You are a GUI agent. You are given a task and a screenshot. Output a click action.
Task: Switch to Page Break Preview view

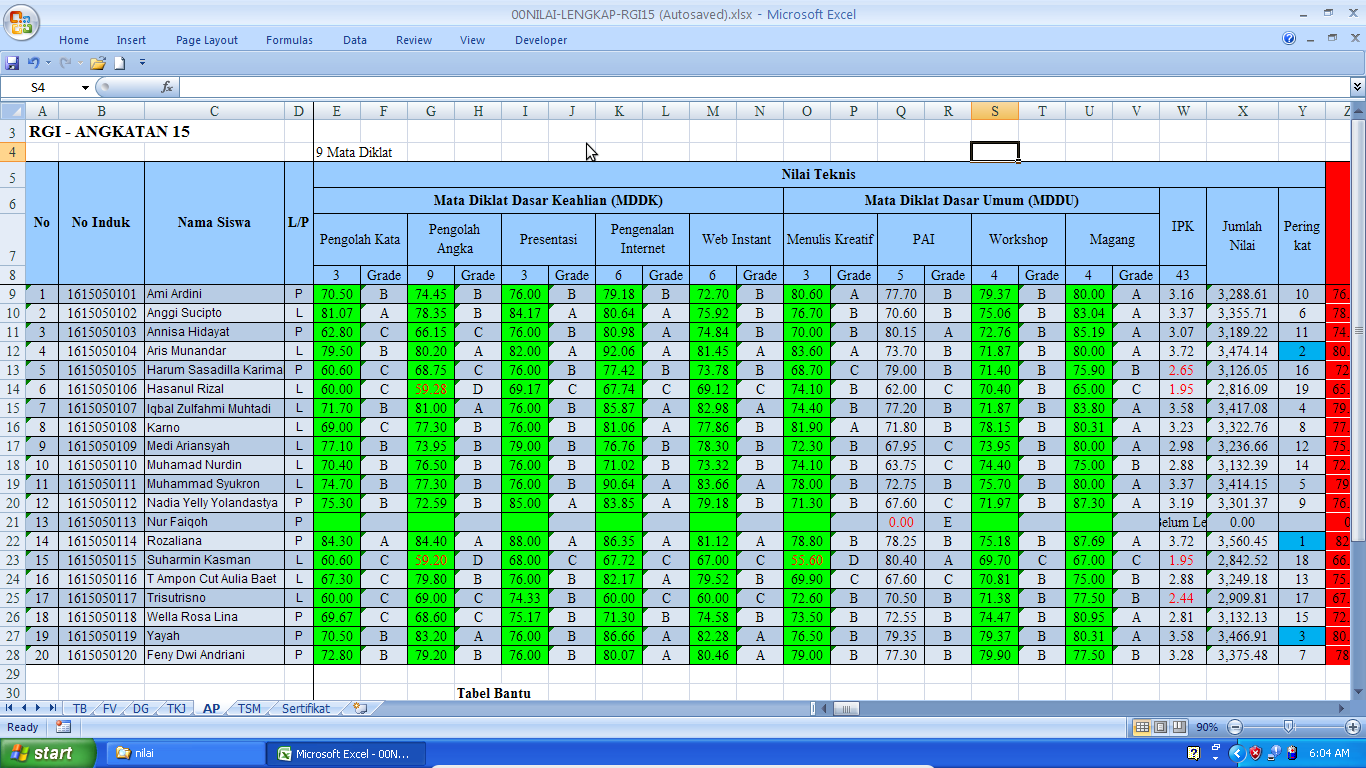(x=1179, y=727)
